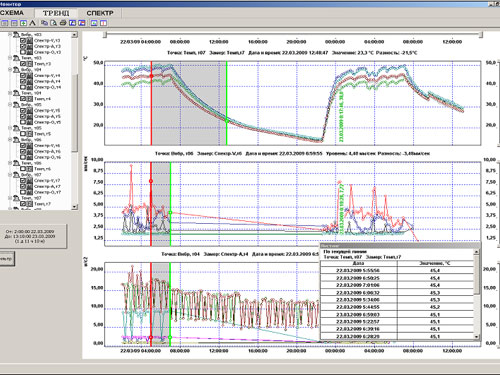Toggle the Спектр-V,т3 checkbox in tree

click(23, 41)
